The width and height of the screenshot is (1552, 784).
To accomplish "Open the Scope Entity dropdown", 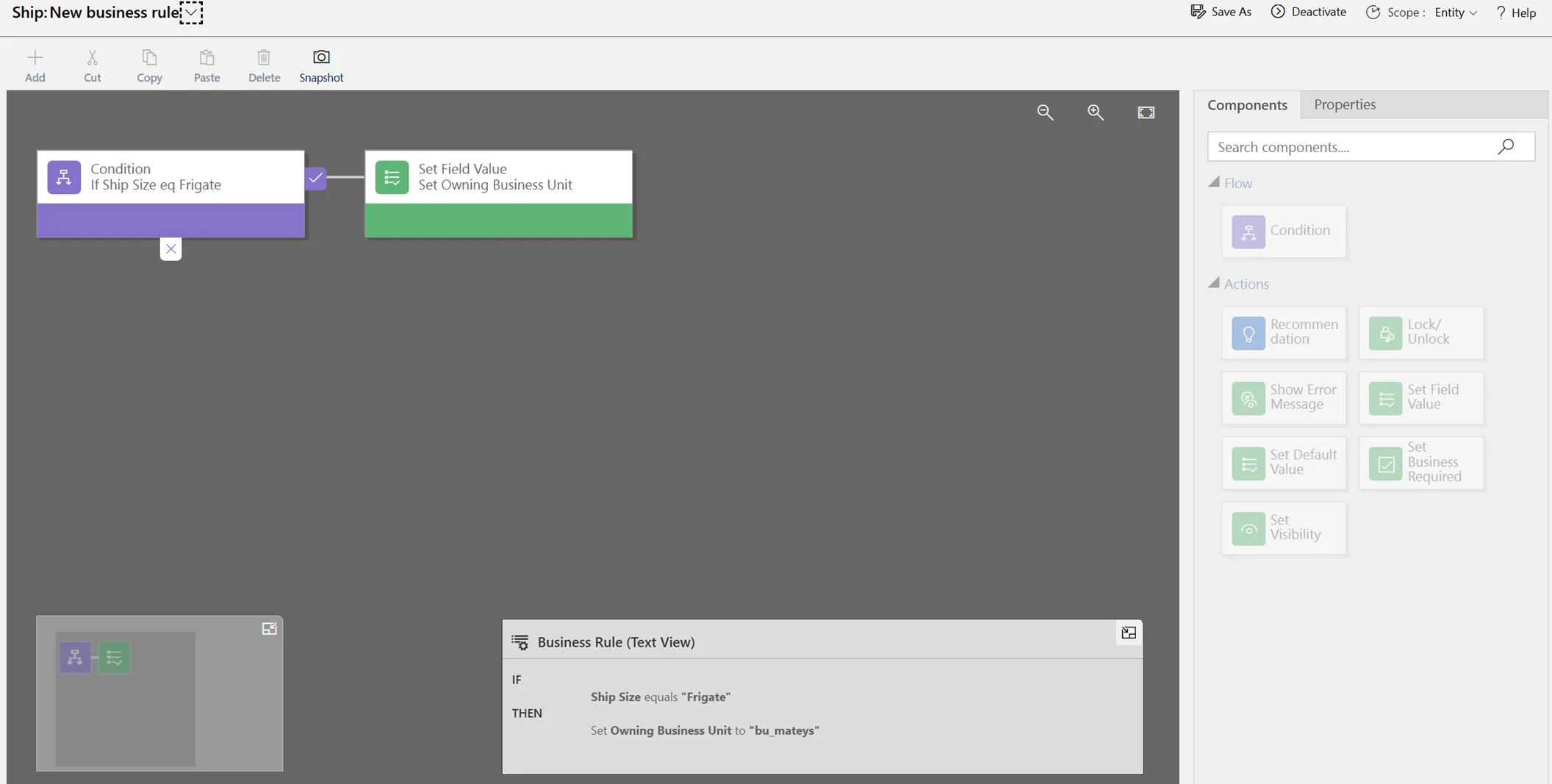I will (1456, 12).
